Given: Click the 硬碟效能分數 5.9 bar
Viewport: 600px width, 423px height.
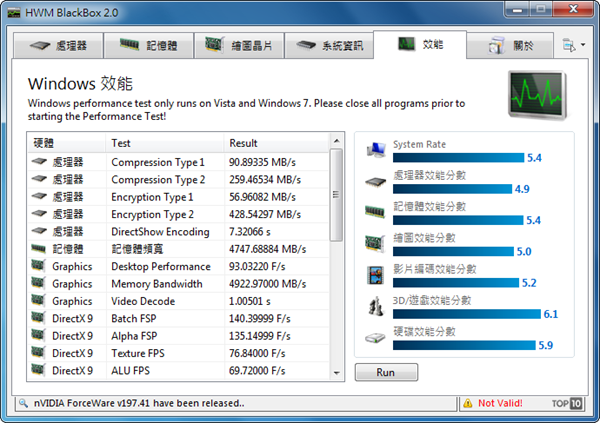Looking at the screenshot, I should click(x=464, y=345).
